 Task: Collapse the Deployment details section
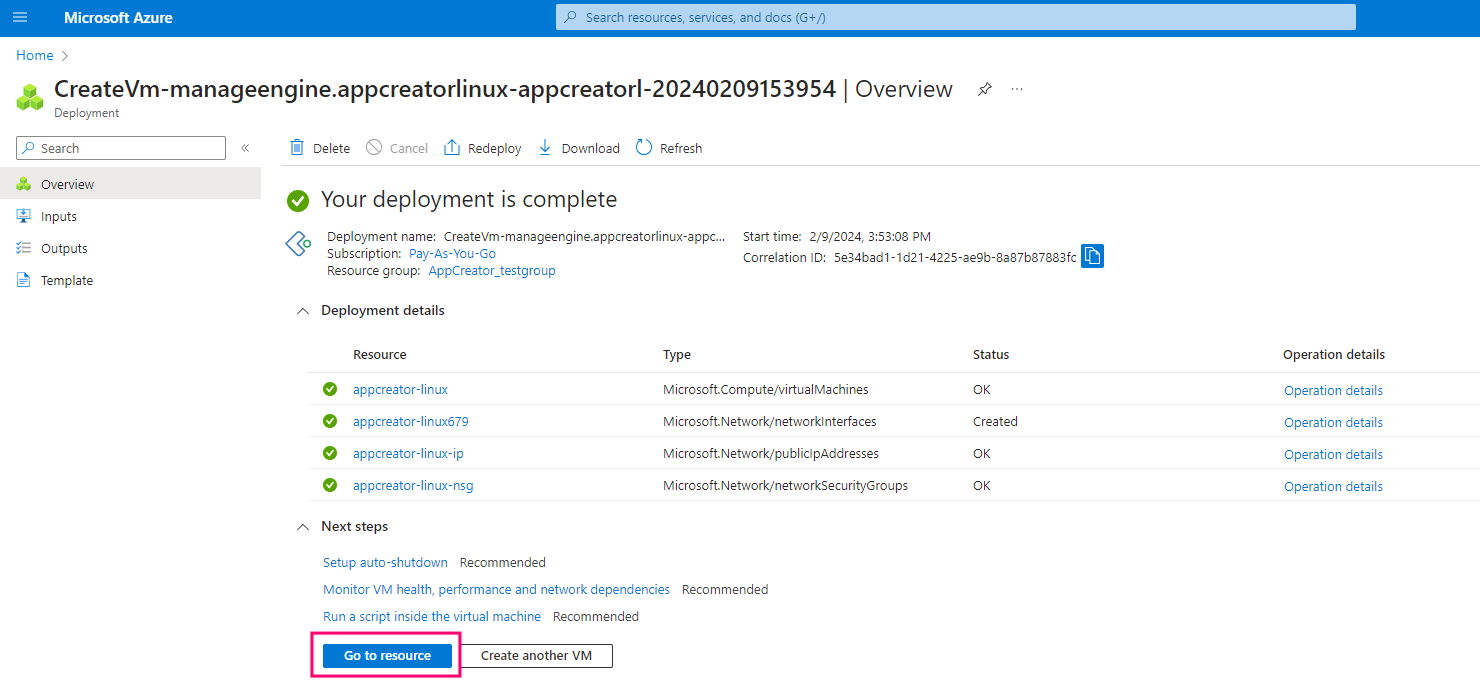click(303, 311)
